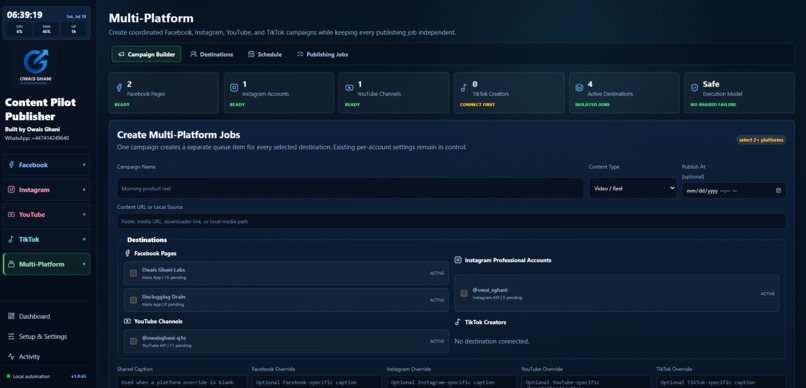Click the Instagram icon on Instagram Accounts card
This screenshot has height=388, width=806.
pyautogui.click(x=234, y=88)
